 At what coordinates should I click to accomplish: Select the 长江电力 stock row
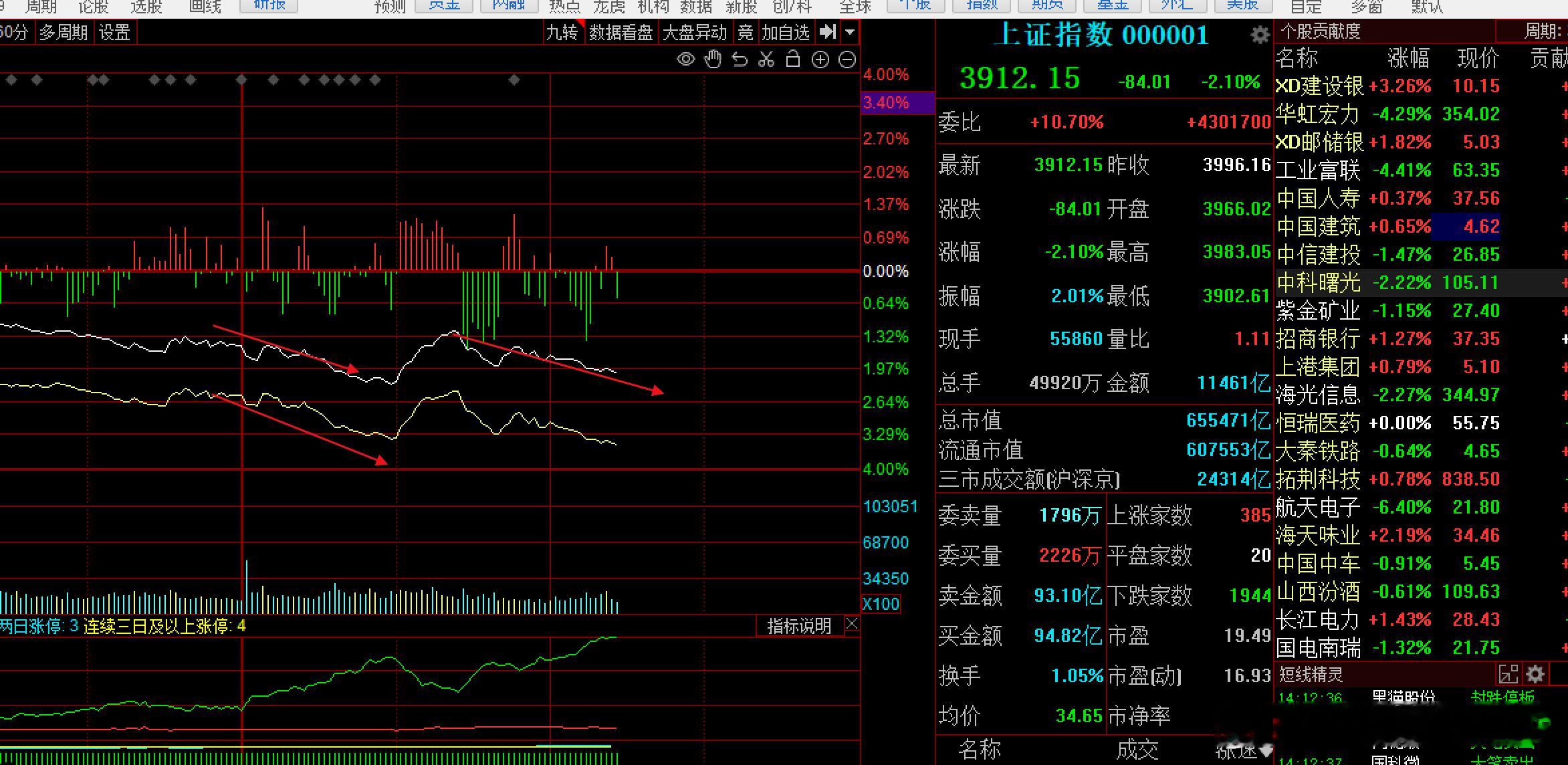pos(1421,619)
